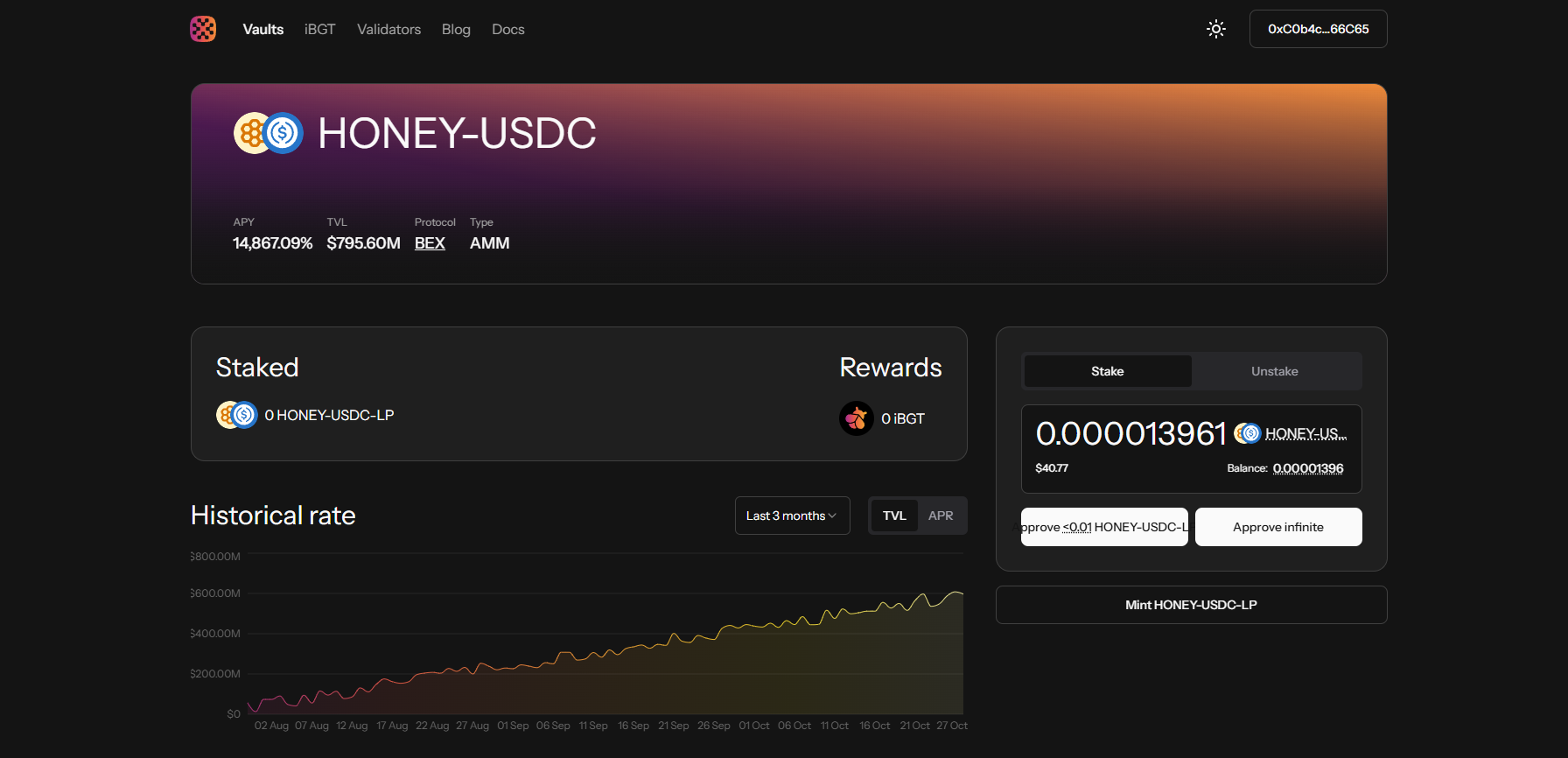Click the Infrared logo icon in navbar
This screenshot has height=758, width=1568.
[203, 29]
